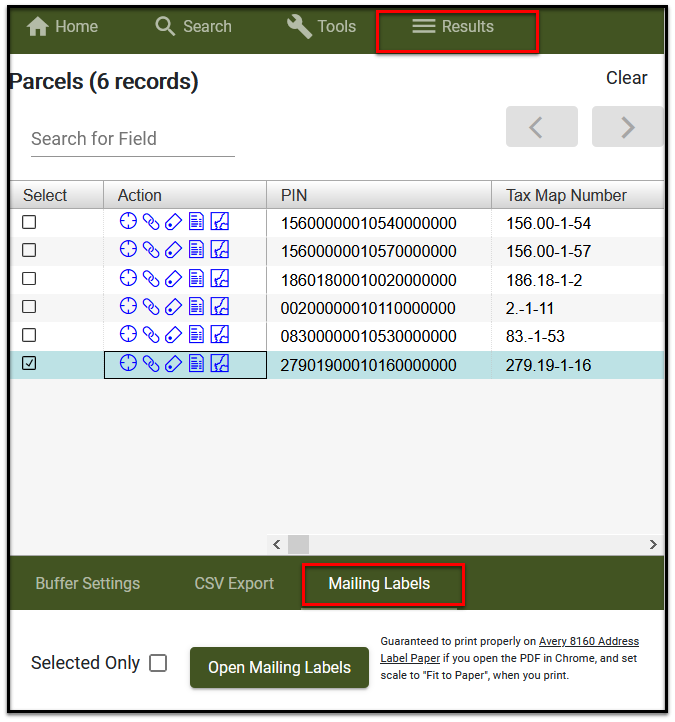Go to the previous results page arrow

(541, 127)
